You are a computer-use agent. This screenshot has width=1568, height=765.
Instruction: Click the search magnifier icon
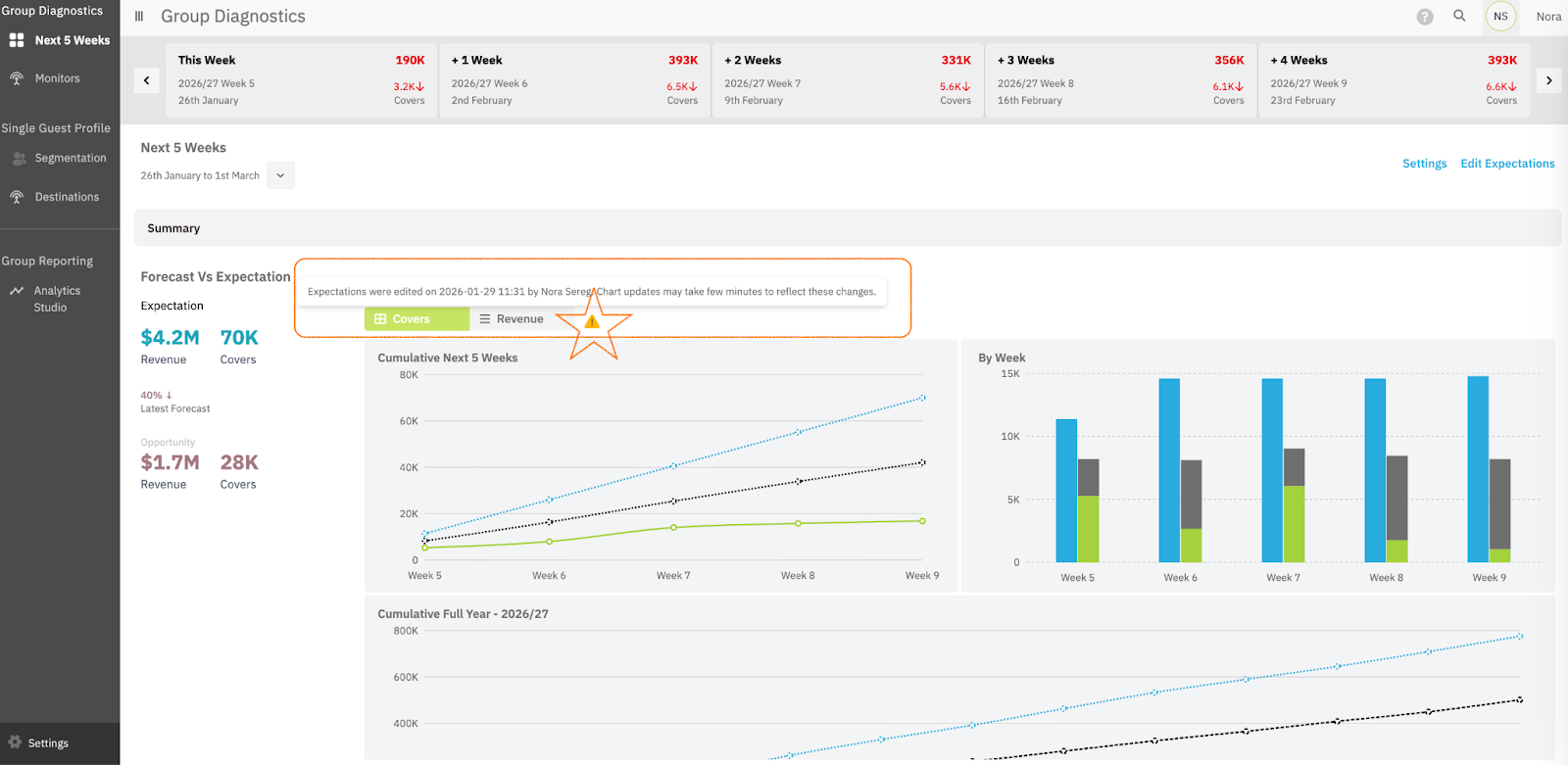1459,16
